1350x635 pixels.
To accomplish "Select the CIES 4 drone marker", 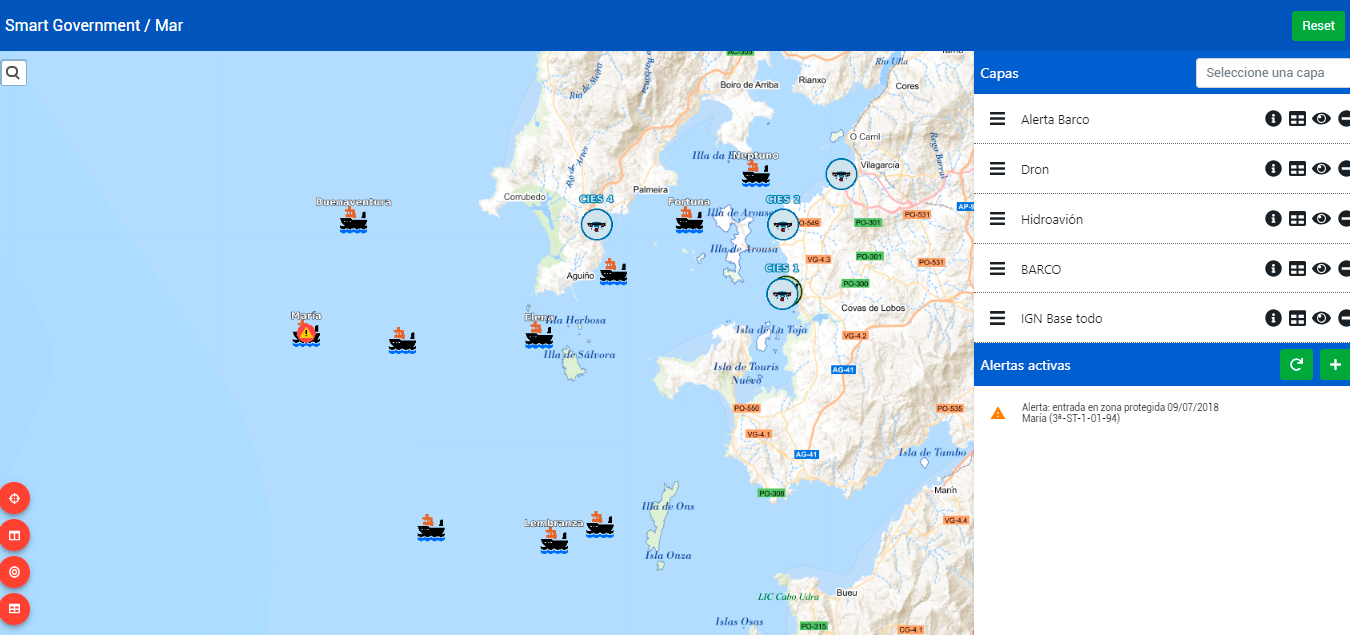I will pos(597,224).
